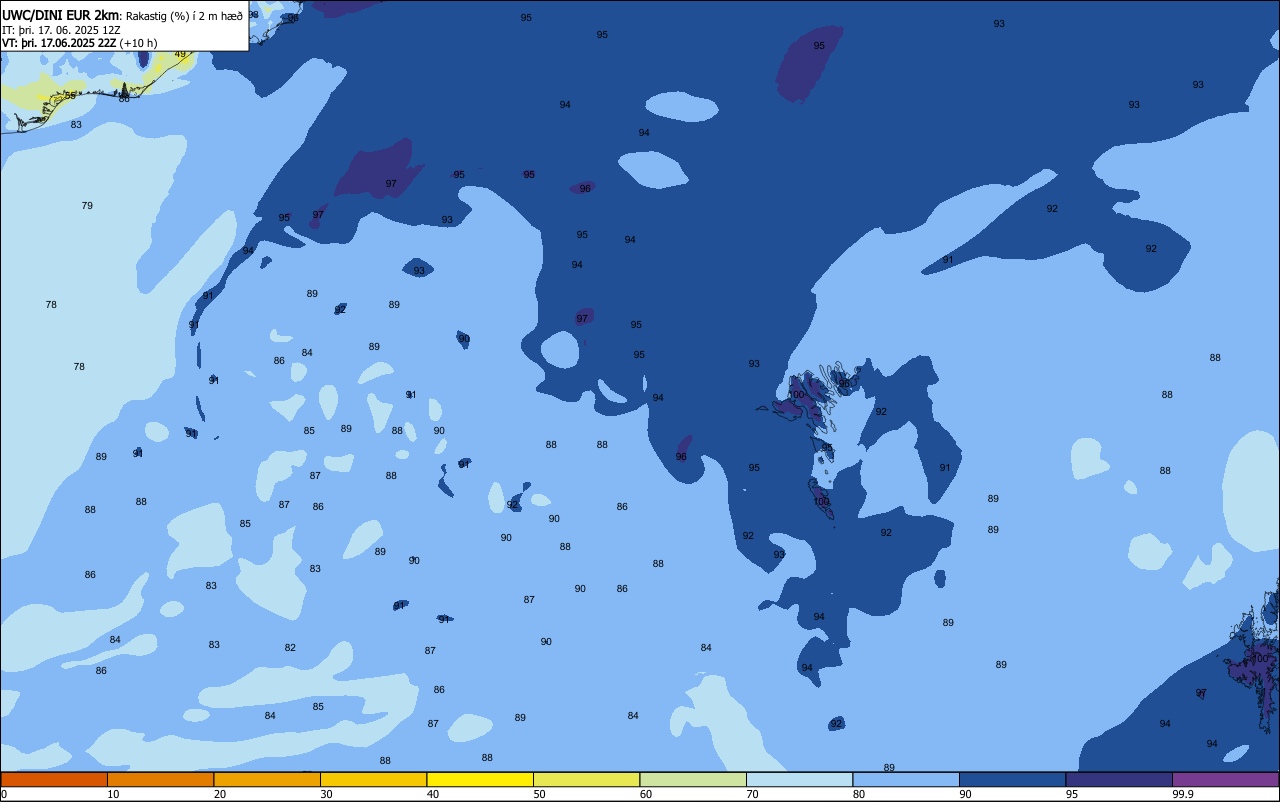1280x802 pixels.
Task: Click the dark blue 90–95 legend color segment
Action: [1012, 779]
